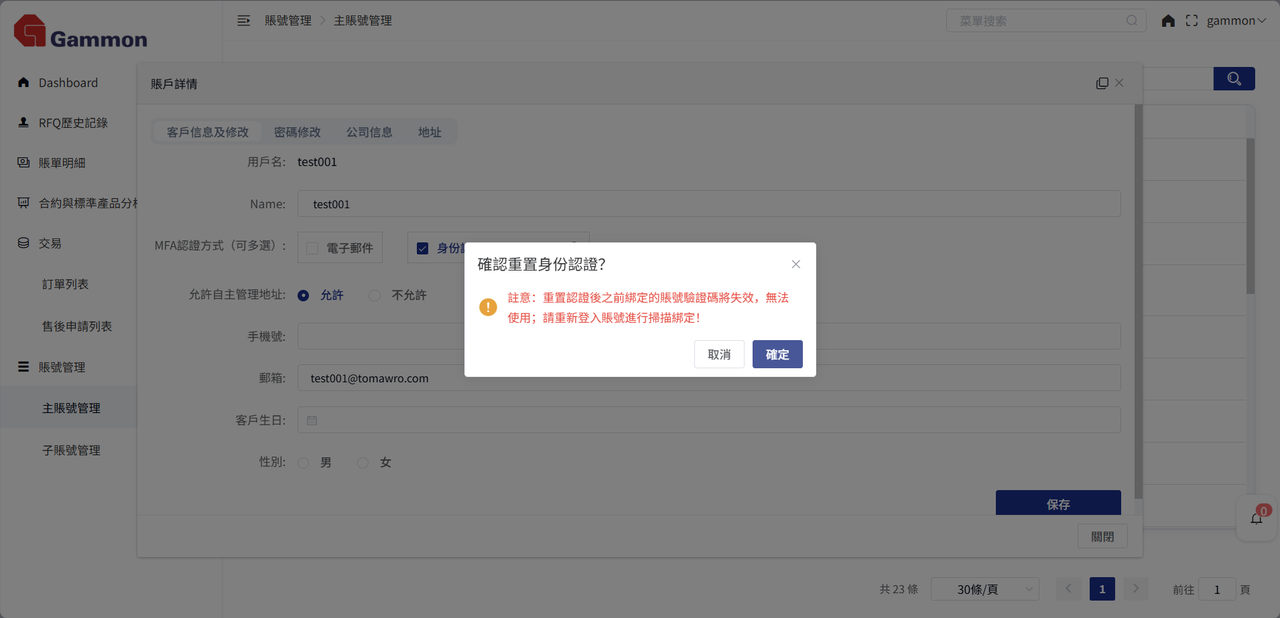
Task: Open the notification bell icon
Action: [1257, 518]
